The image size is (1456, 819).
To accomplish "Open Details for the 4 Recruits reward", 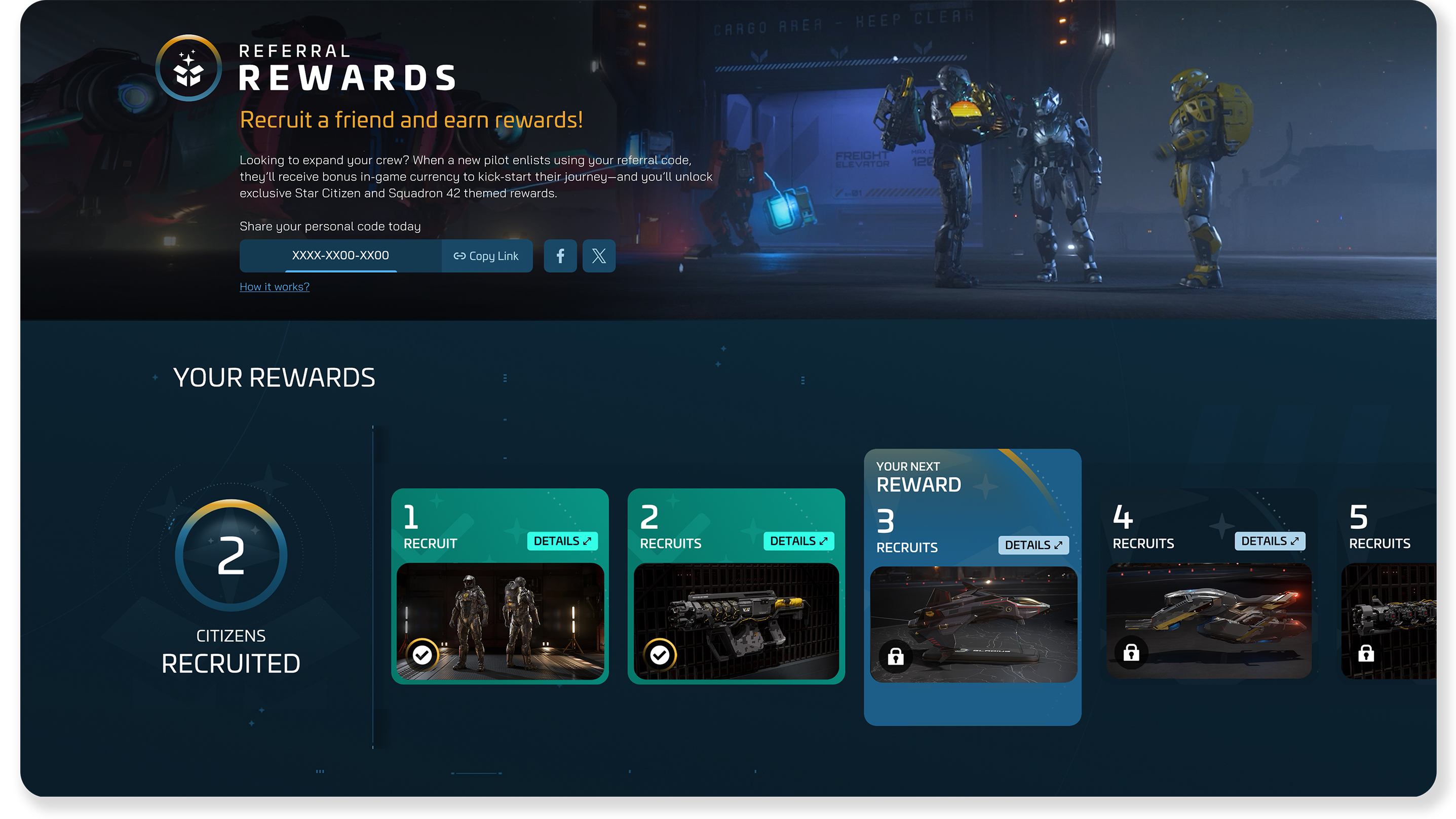I will [x=1269, y=541].
